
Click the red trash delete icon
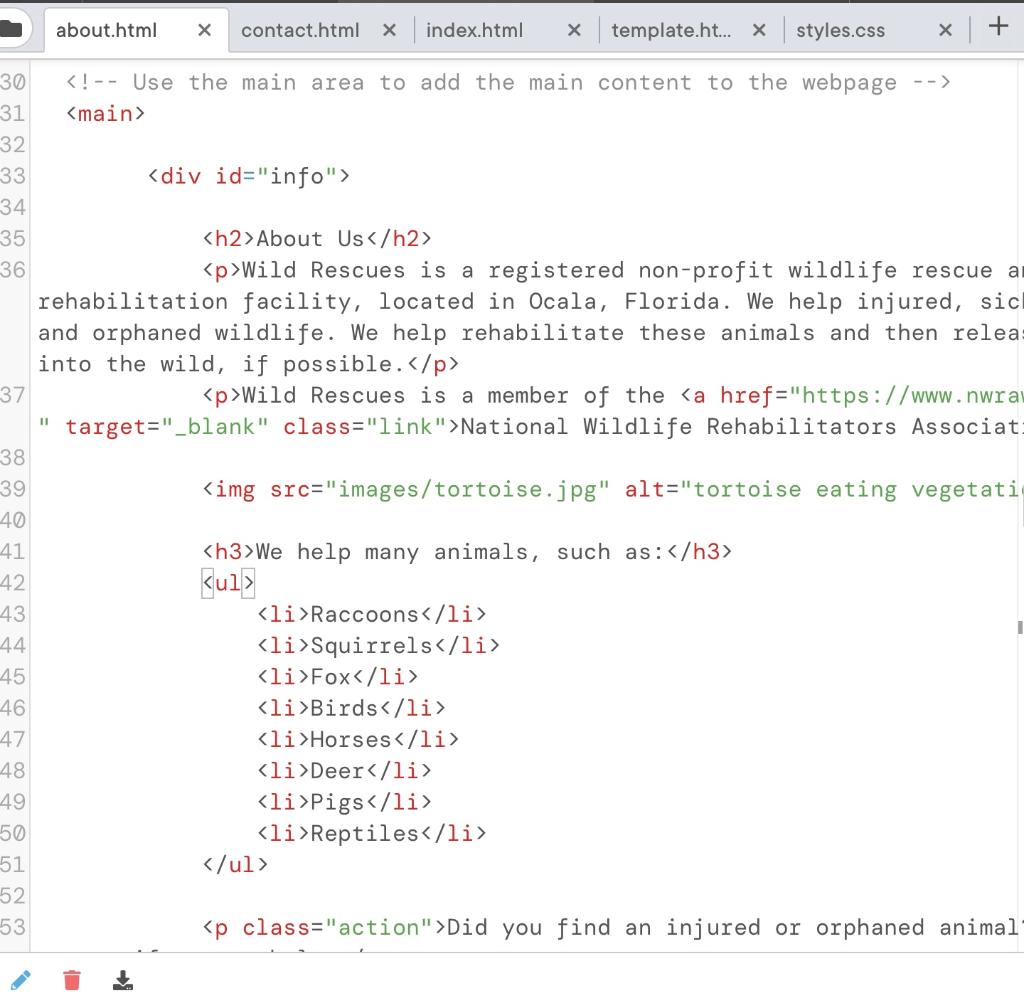tap(72, 980)
